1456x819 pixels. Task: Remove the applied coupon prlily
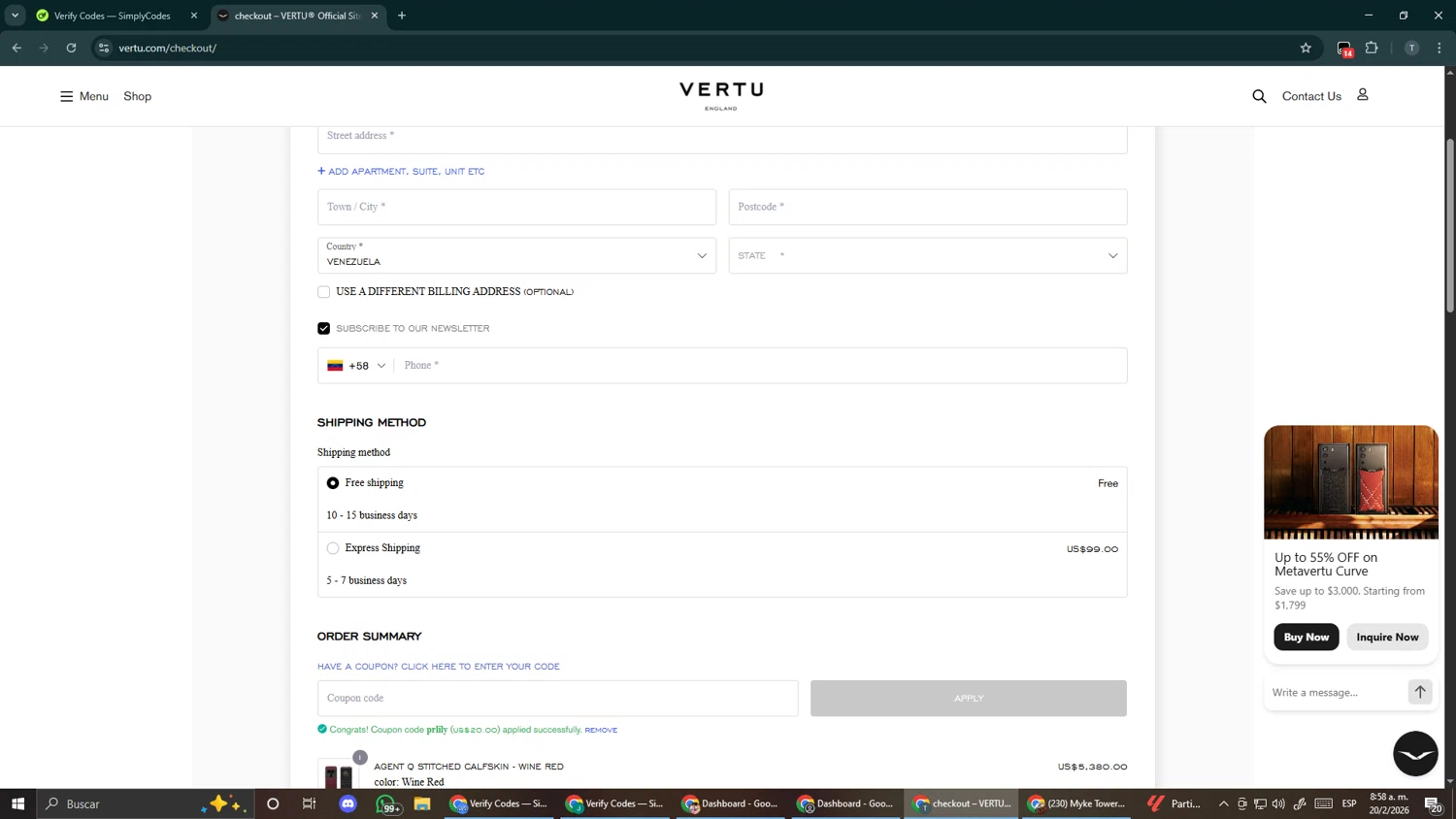click(601, 730)
